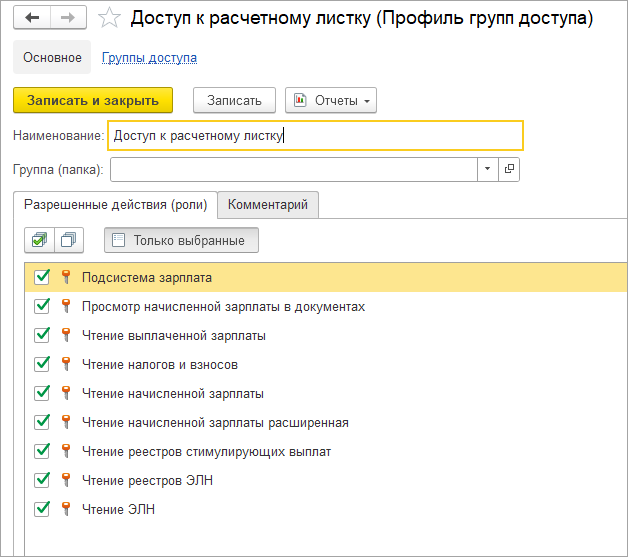Select the Разрешенные действия (роли) tab
This screenshot has height=557, width=628.
(115, 204)
